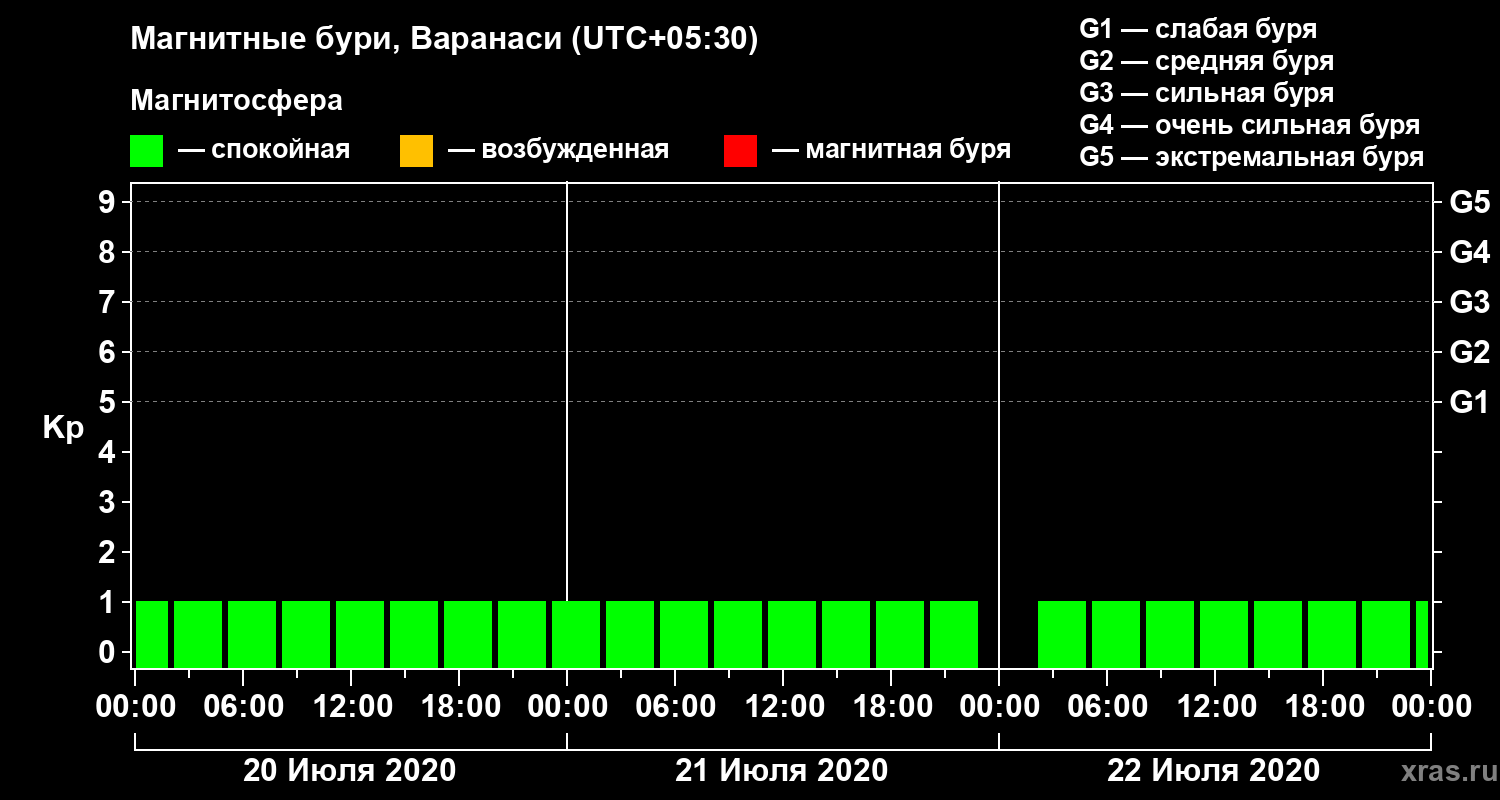Select the — магнитная буря legend label
1500x800 pixels.
pyautogui.click(x=892, y=151)
